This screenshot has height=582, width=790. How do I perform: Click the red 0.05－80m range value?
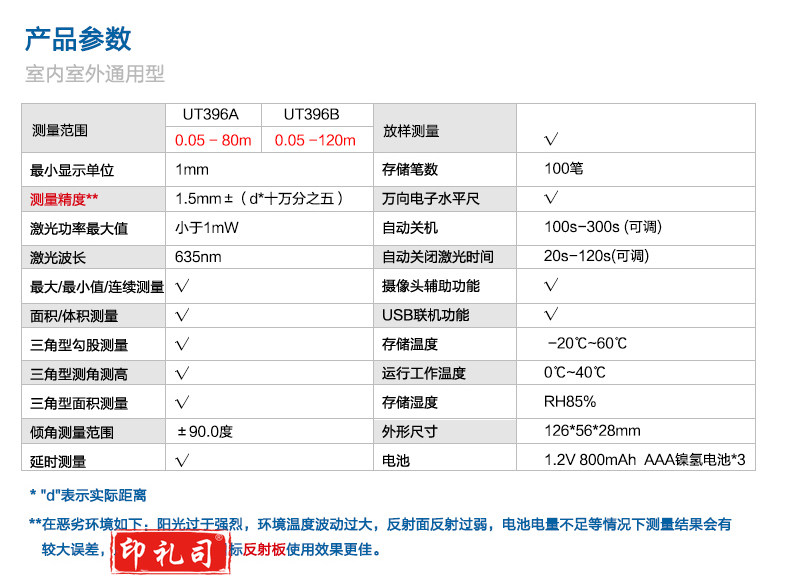213,140
